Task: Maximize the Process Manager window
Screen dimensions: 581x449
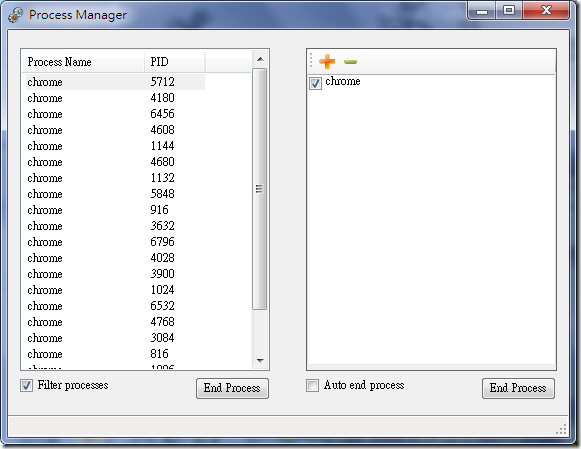Action: pyautogui.click(x=509, y=10)
